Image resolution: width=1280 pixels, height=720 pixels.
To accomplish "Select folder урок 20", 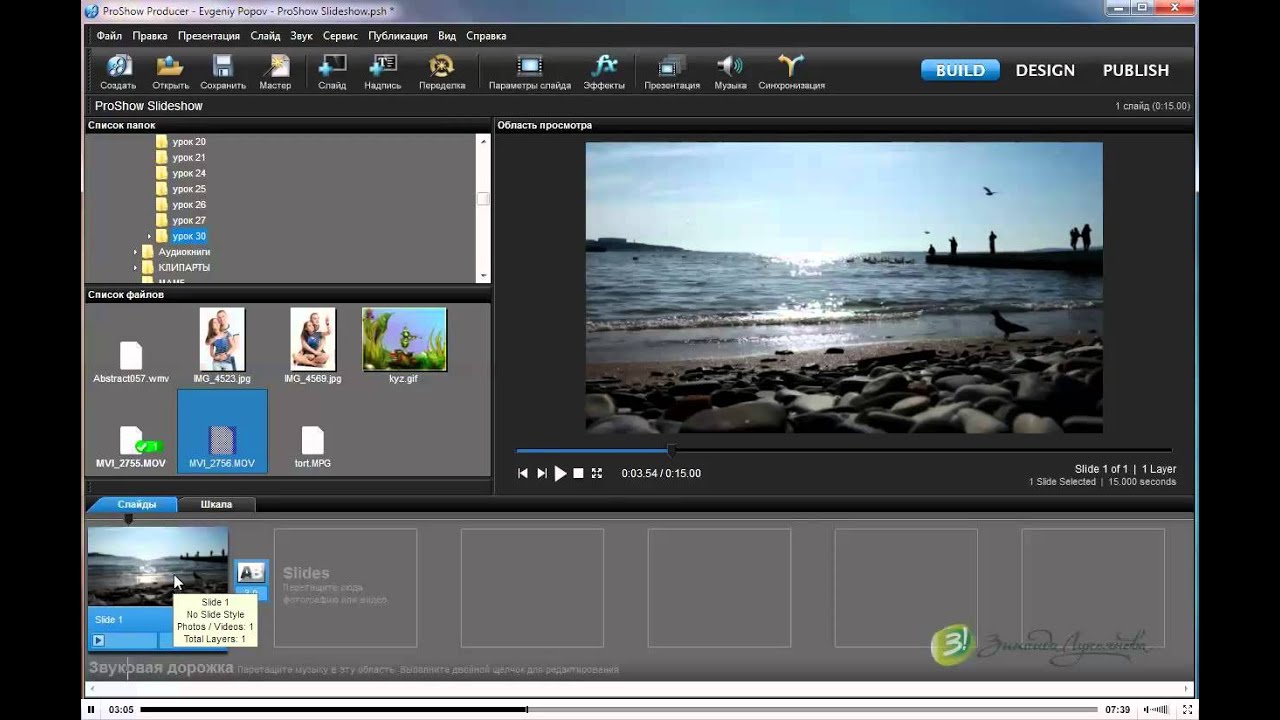I will 188,142.
